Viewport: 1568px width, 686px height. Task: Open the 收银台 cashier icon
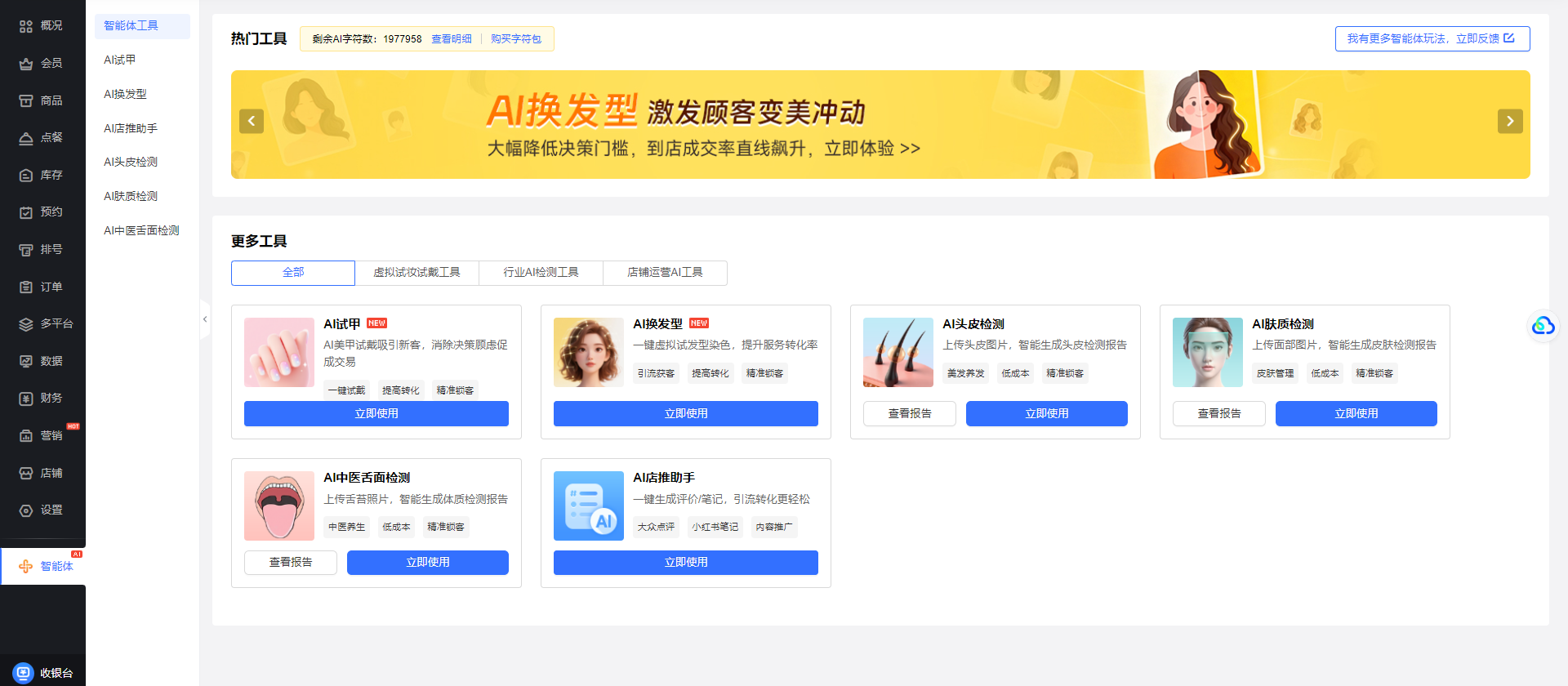24,673
